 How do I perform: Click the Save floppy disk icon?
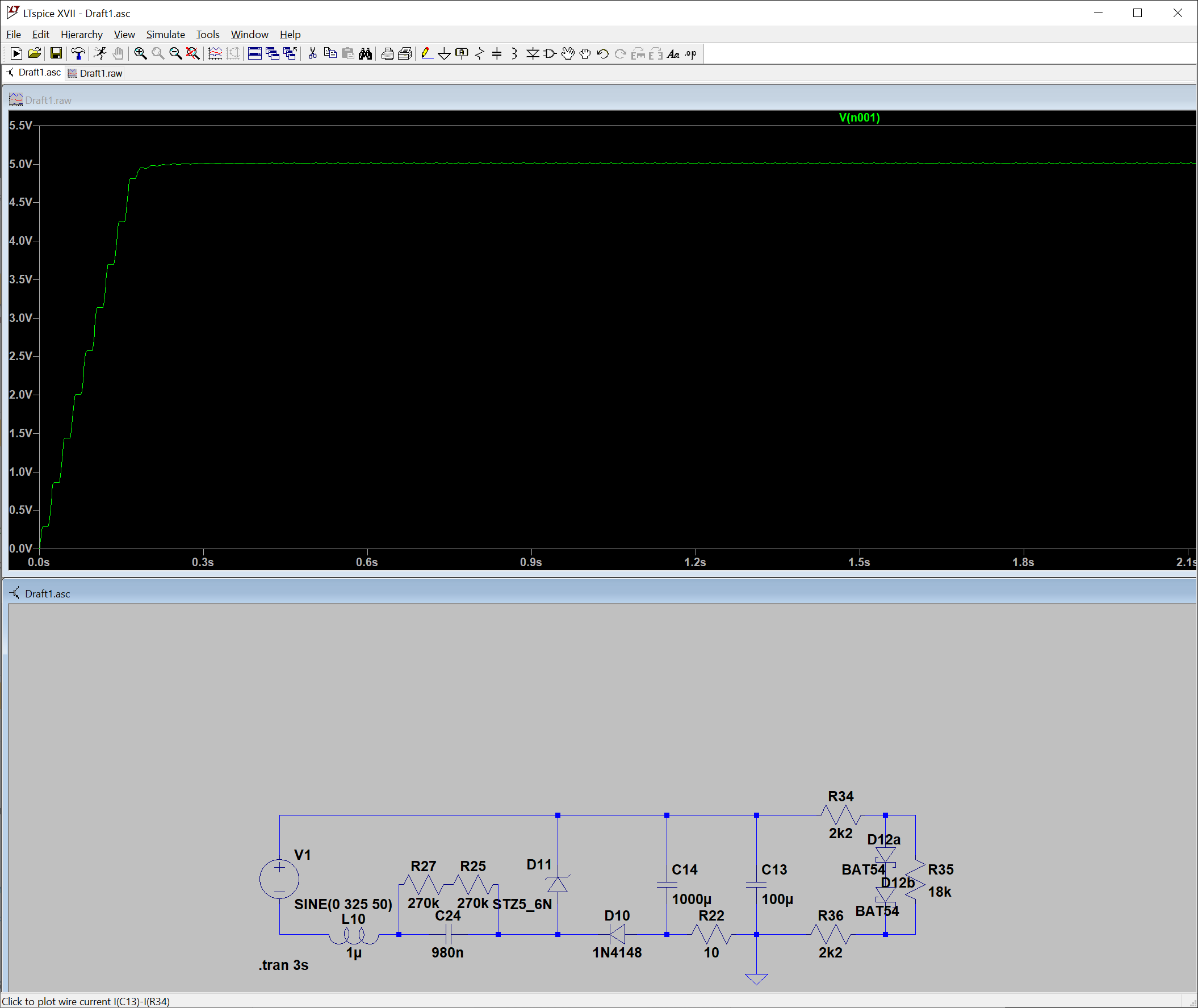(x=56, y=54)
